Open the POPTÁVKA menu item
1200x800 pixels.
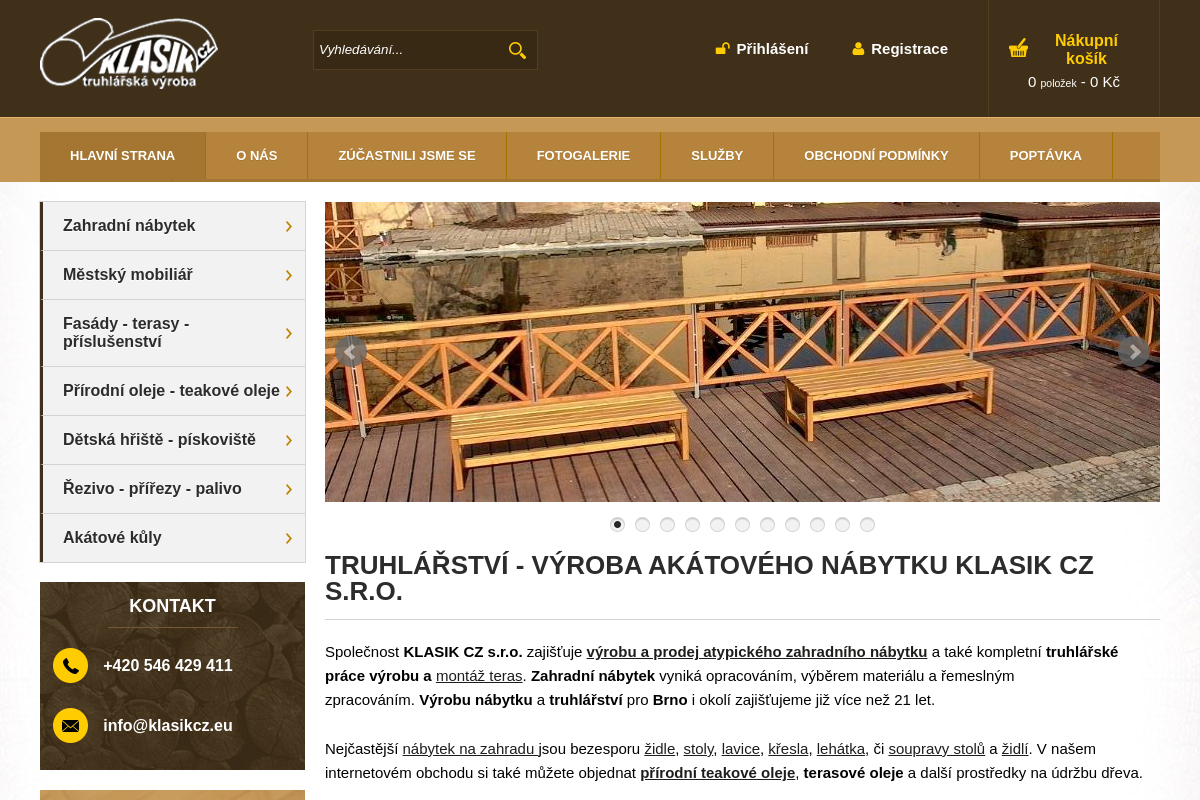click(1046, 155)
